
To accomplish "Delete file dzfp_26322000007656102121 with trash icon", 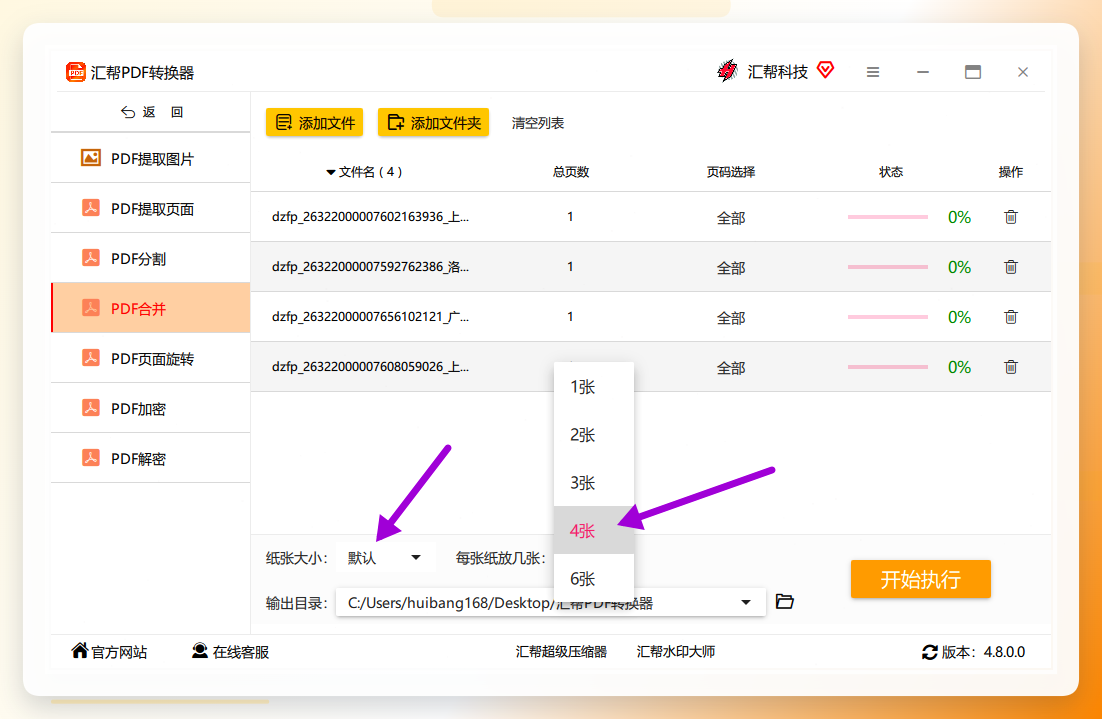I will coord(1011,316).
